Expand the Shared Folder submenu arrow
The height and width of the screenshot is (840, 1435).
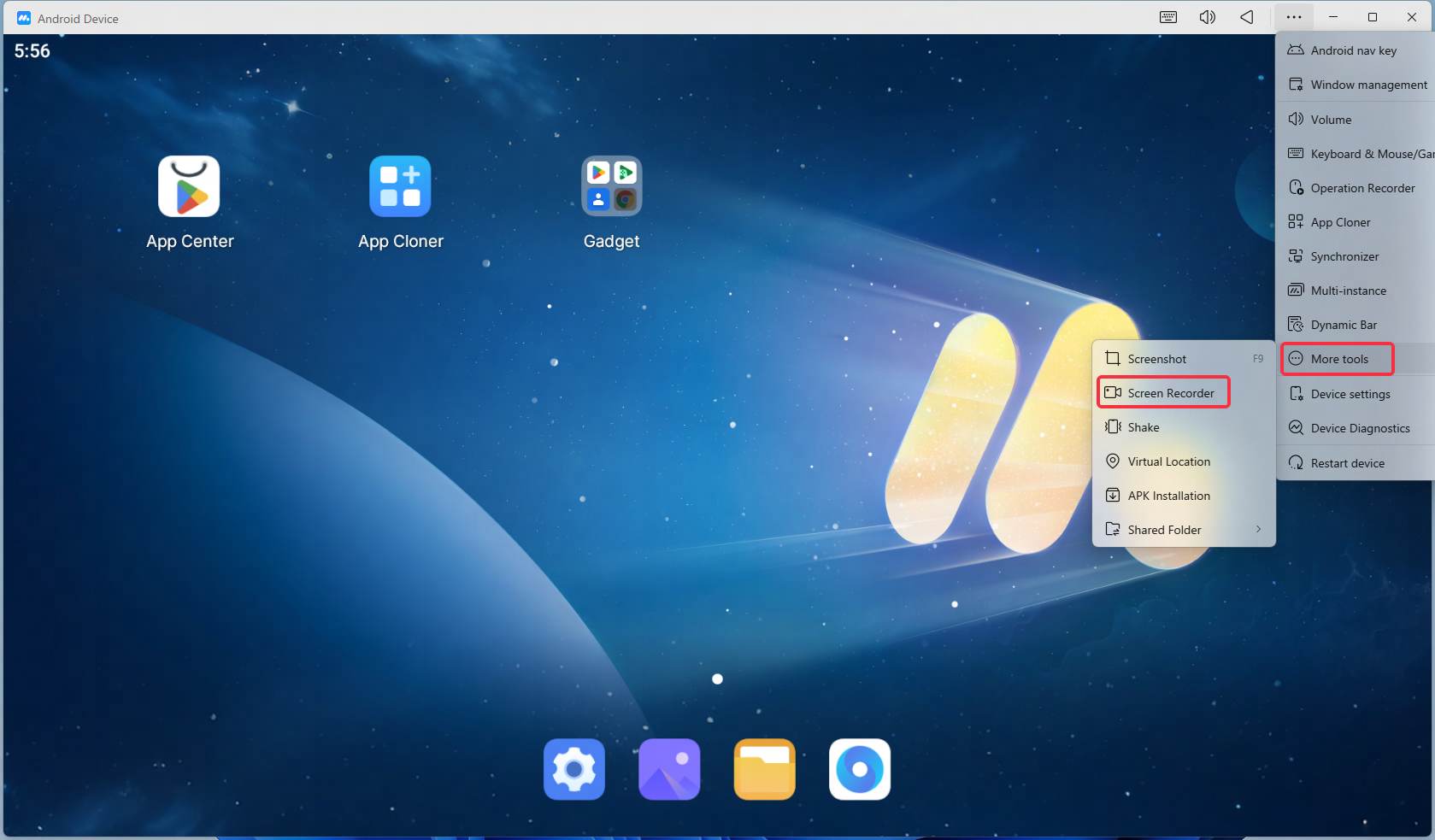[1258, 529]
